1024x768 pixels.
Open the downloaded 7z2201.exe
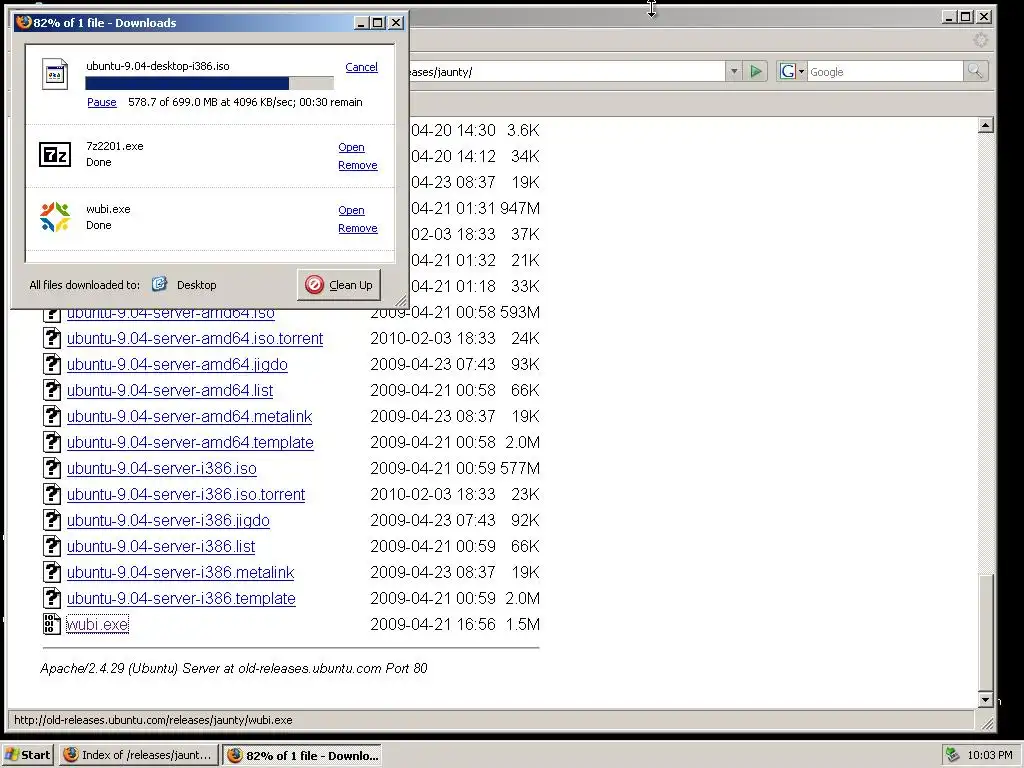[x=351, y=147]
